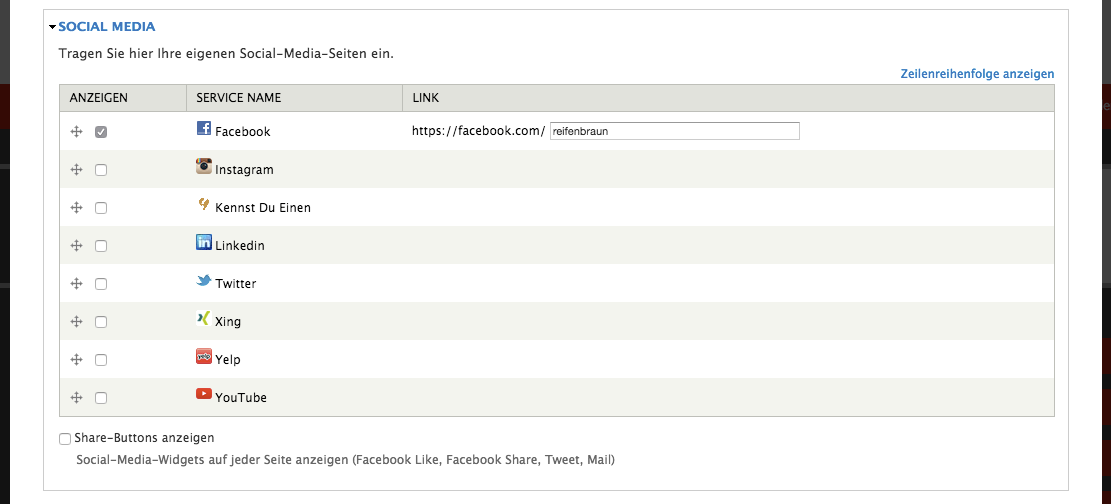Screen dimensions: 1111x504
Task: Click the Facebook service icon
Action: click(204, 129)
